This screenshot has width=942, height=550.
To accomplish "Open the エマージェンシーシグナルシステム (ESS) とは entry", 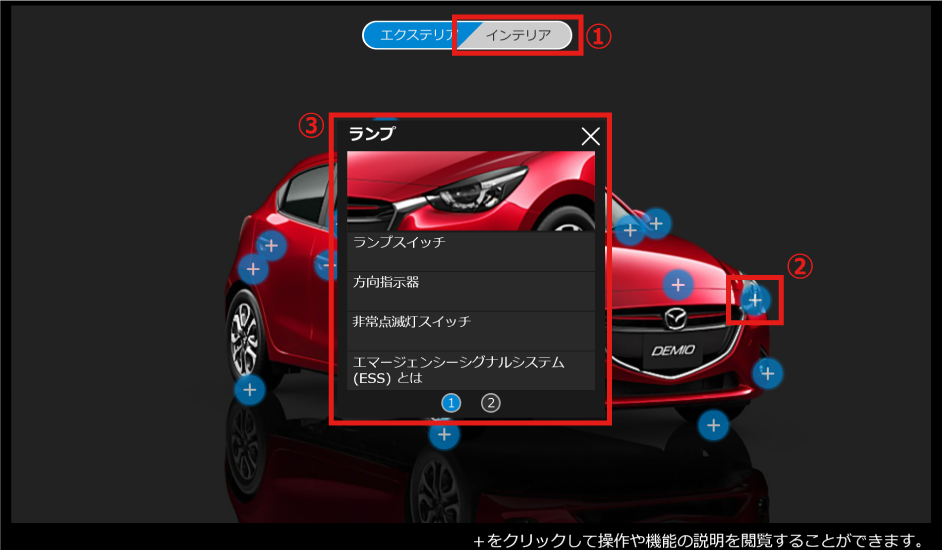I will [470, 369].
